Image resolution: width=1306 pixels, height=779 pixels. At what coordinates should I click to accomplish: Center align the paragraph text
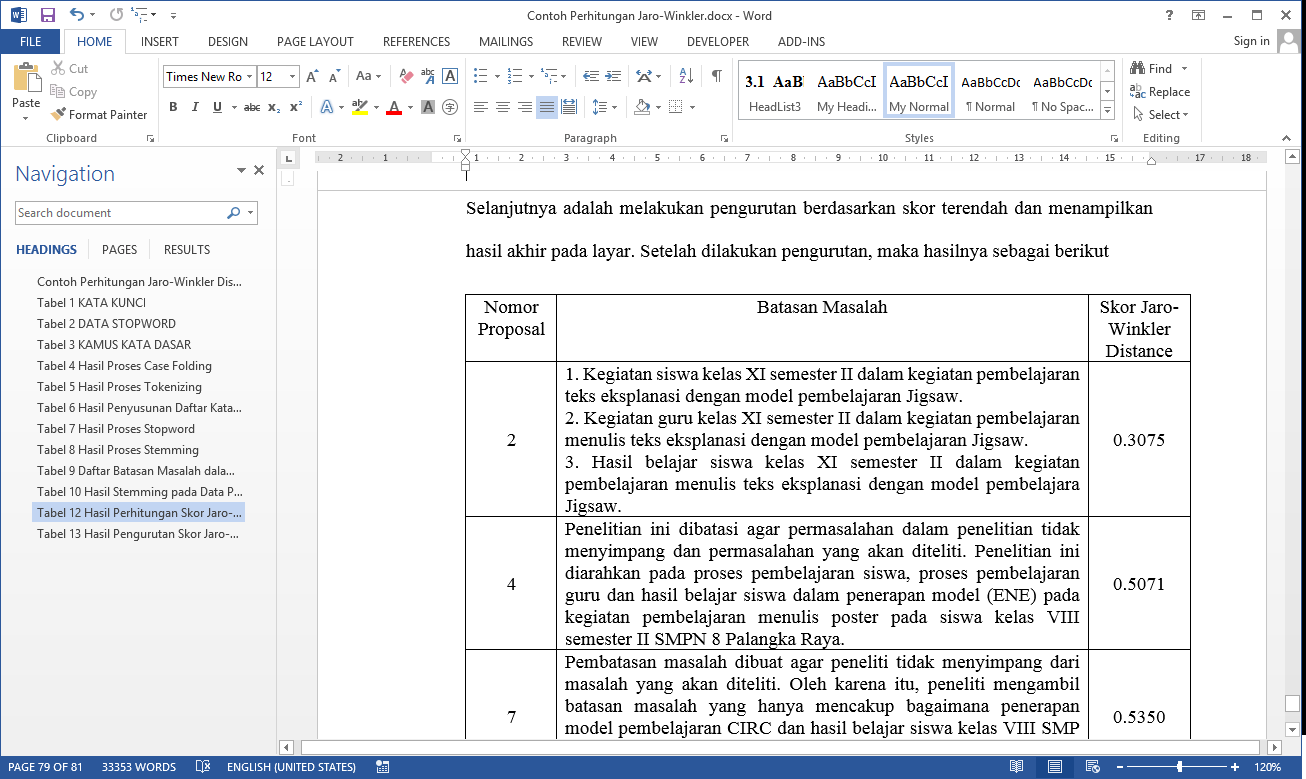click(x=502, y=107)
